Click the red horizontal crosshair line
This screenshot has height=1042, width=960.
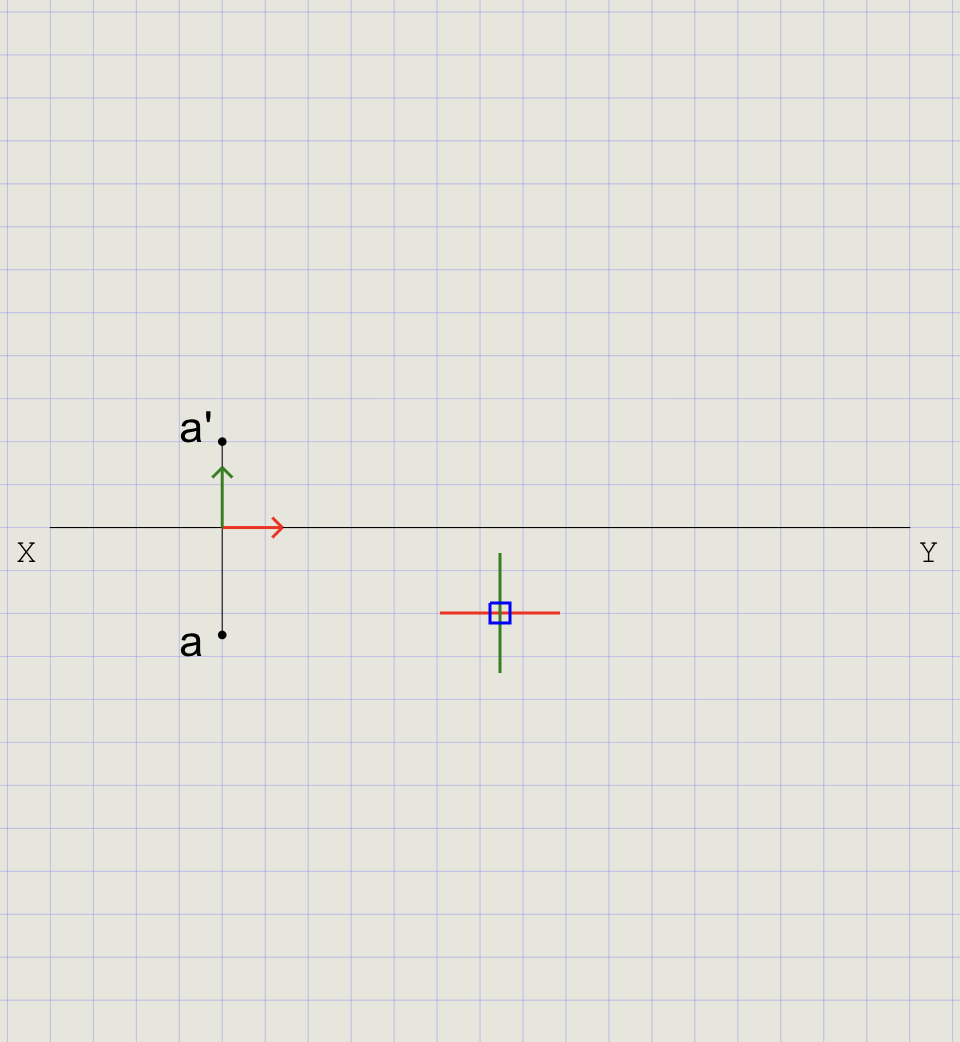465,612
